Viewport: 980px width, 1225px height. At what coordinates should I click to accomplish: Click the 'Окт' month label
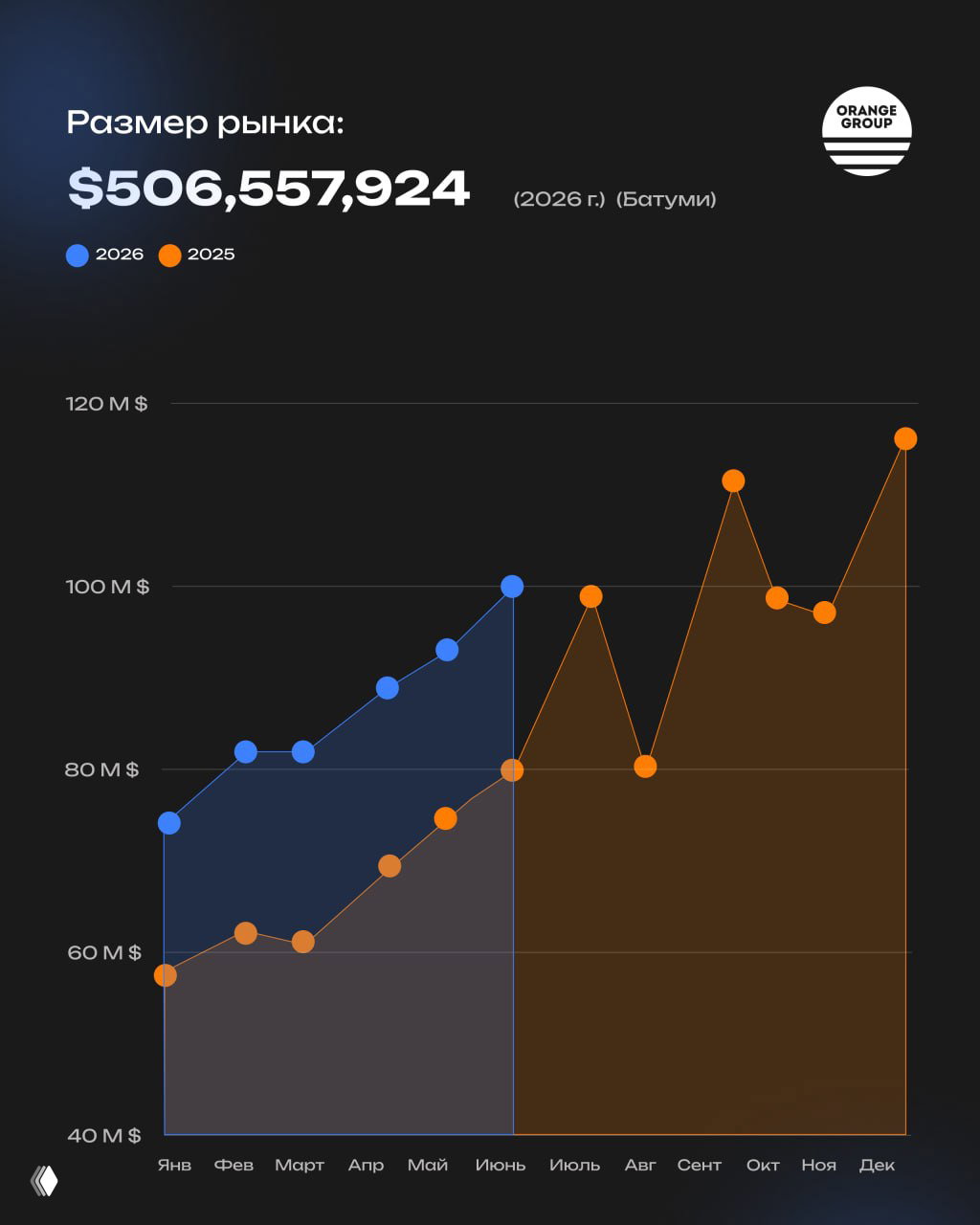tap(763, 1166)
